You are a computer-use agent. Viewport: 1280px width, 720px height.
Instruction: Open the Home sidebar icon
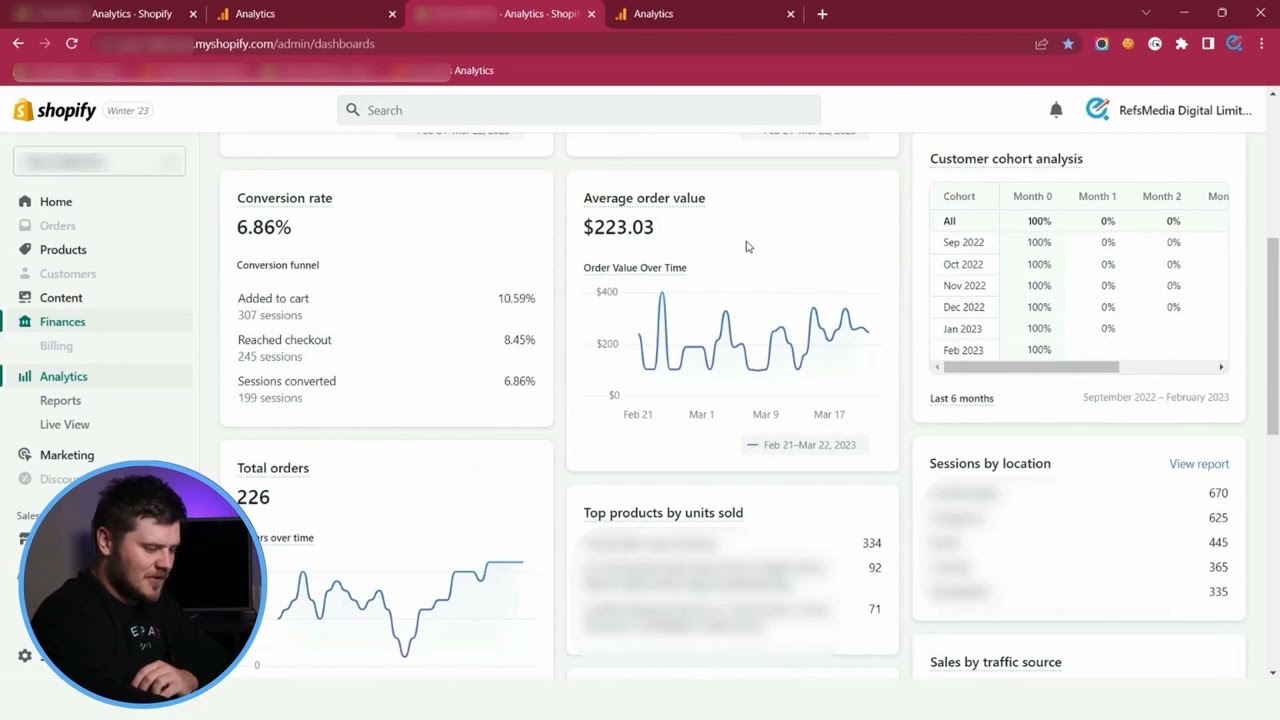click(25, 201)
